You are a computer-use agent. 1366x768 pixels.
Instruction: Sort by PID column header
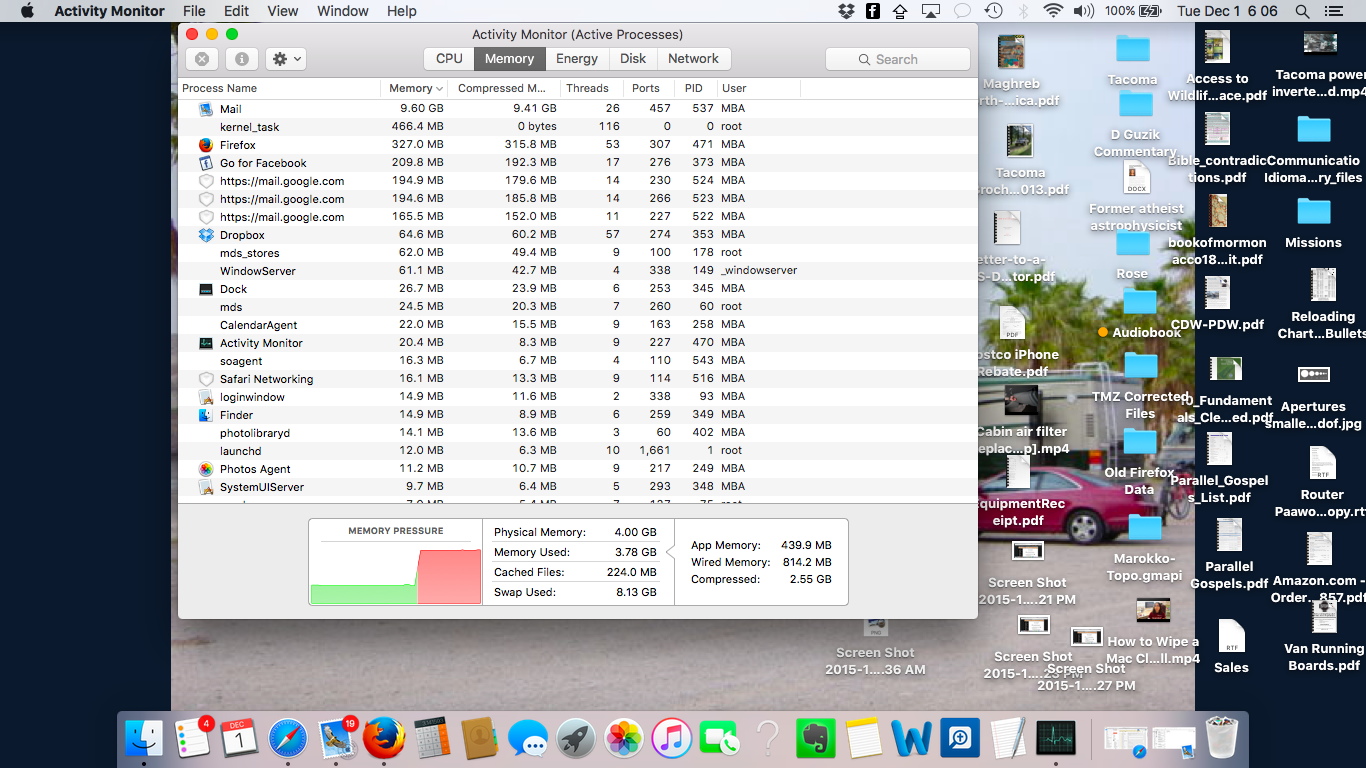click(695, 88)
